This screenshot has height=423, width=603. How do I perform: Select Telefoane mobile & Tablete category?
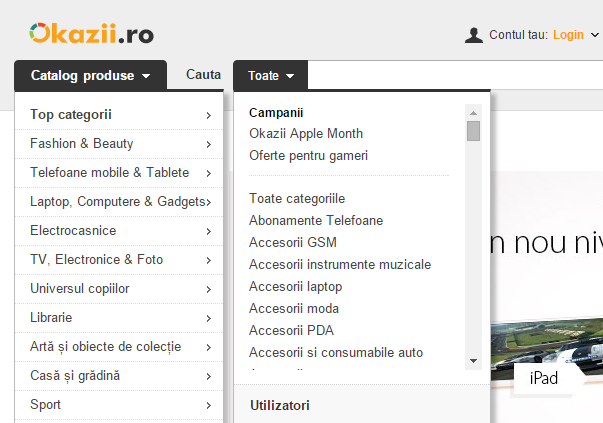[119, 173]
